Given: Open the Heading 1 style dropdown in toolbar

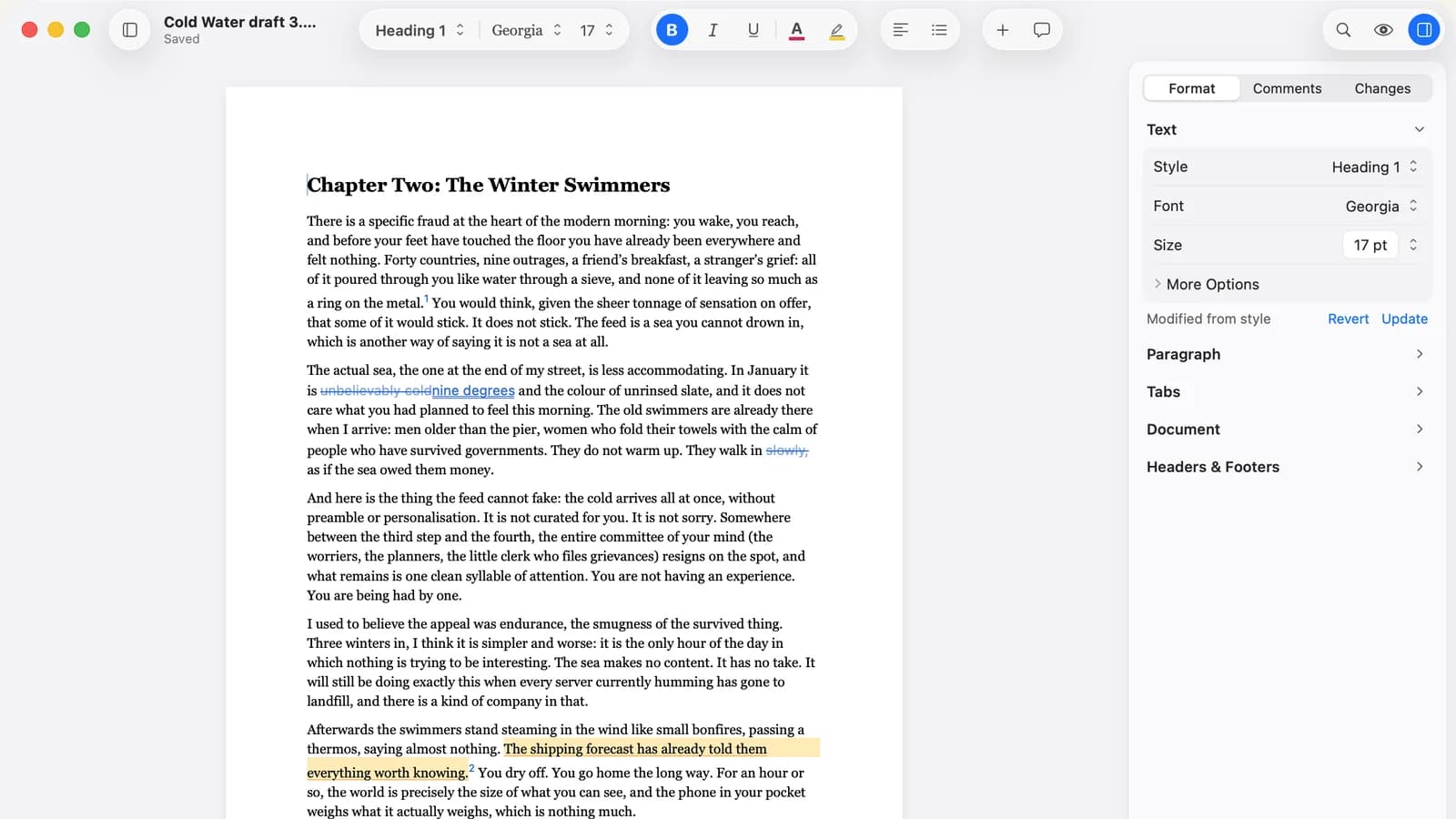Looking at the screenshot, I should 420,30.
